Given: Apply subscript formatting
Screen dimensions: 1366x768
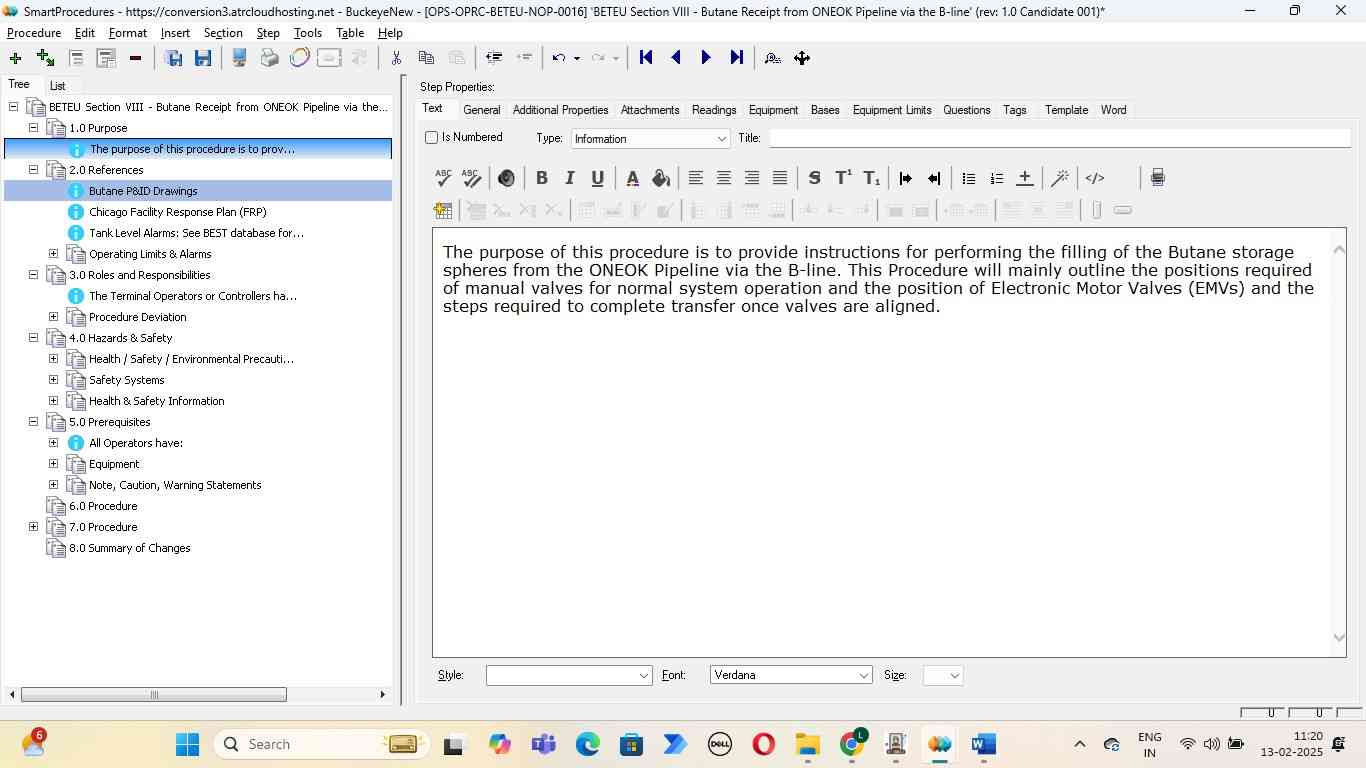Looking at the screenshot, I should 872,178.
